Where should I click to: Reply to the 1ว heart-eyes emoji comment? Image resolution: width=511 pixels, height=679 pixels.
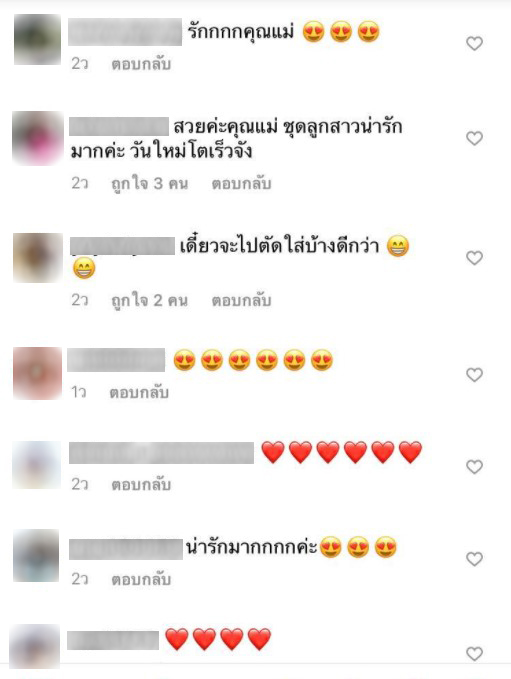[139, 392]
